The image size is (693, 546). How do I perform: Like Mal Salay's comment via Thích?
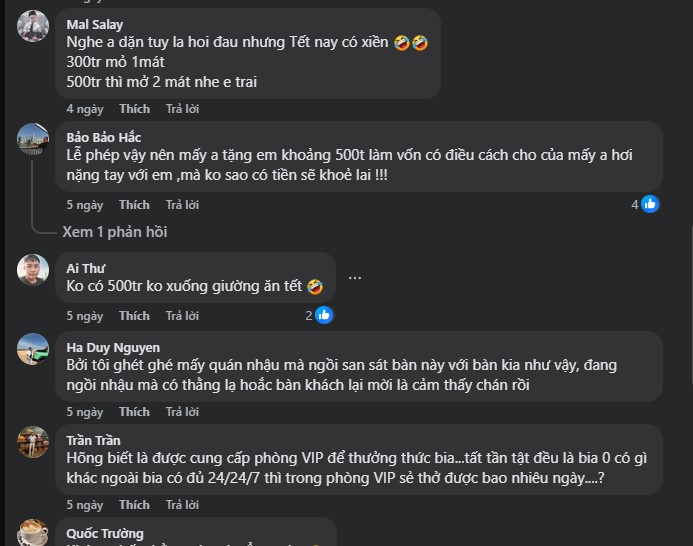click(x=134, y=108)
